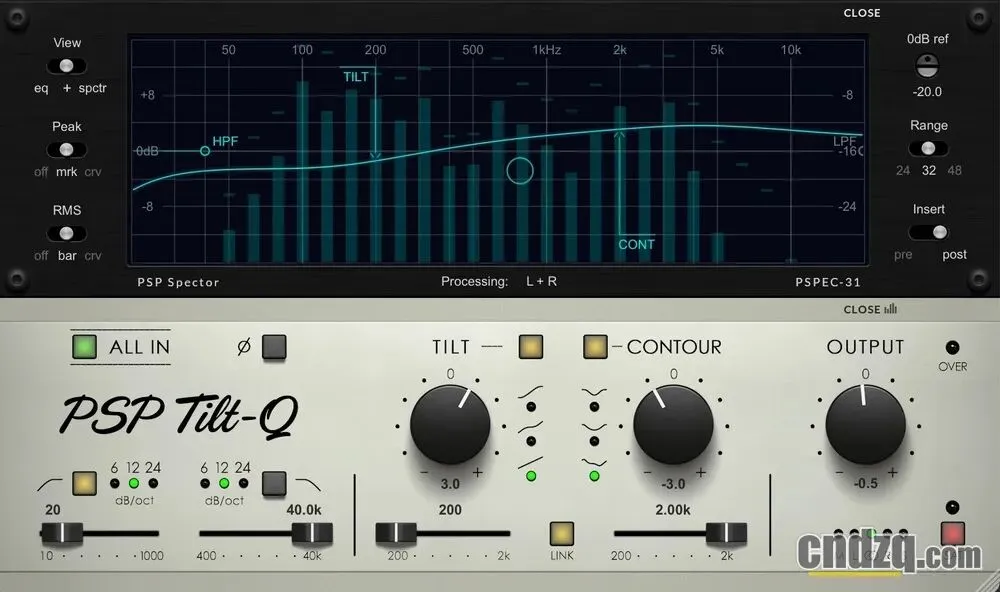
Task: Click the LPF label on the graph
Action: [845, 141]
